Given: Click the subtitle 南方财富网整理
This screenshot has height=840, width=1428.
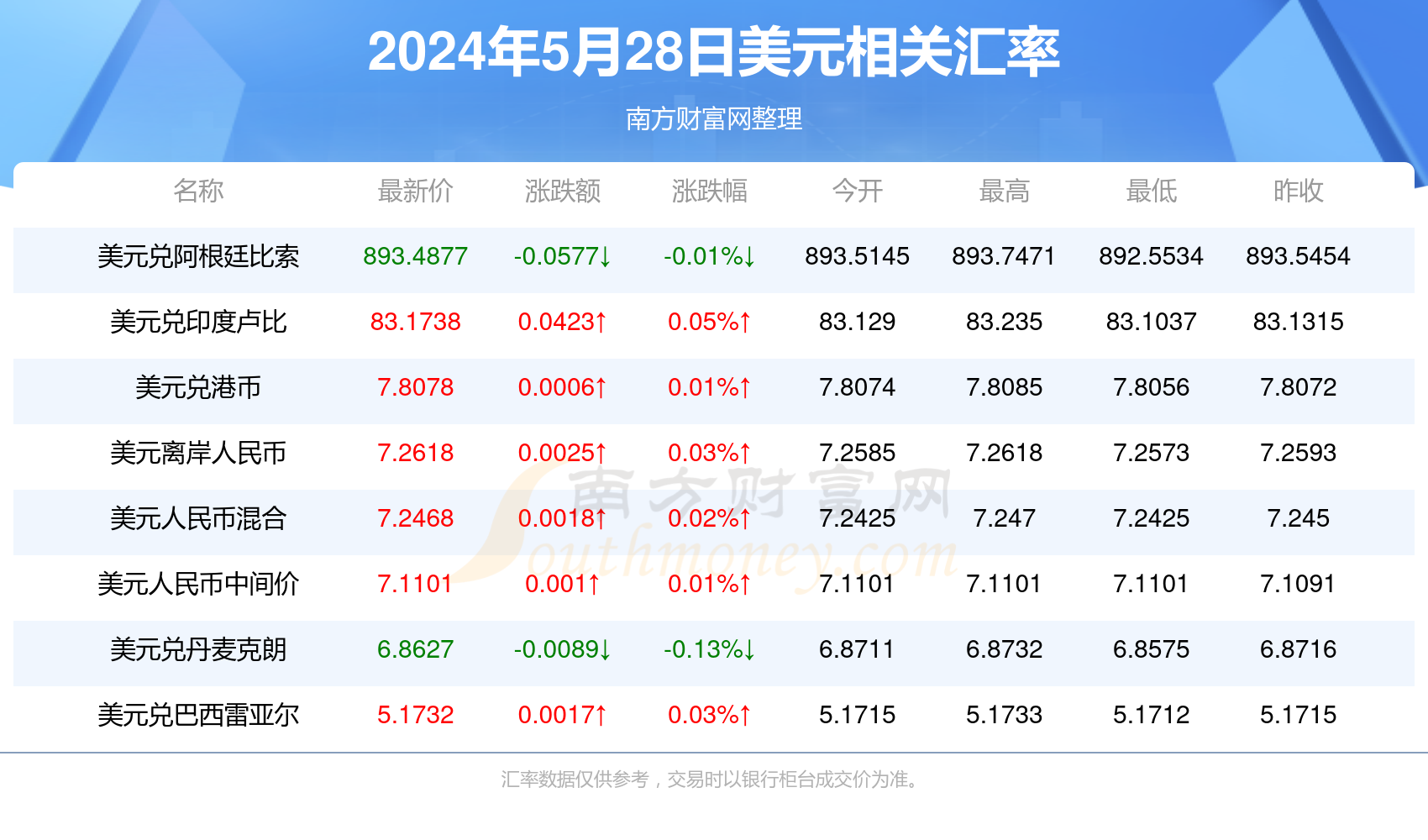Looking at the screenshot, I should tap(714, 118).
